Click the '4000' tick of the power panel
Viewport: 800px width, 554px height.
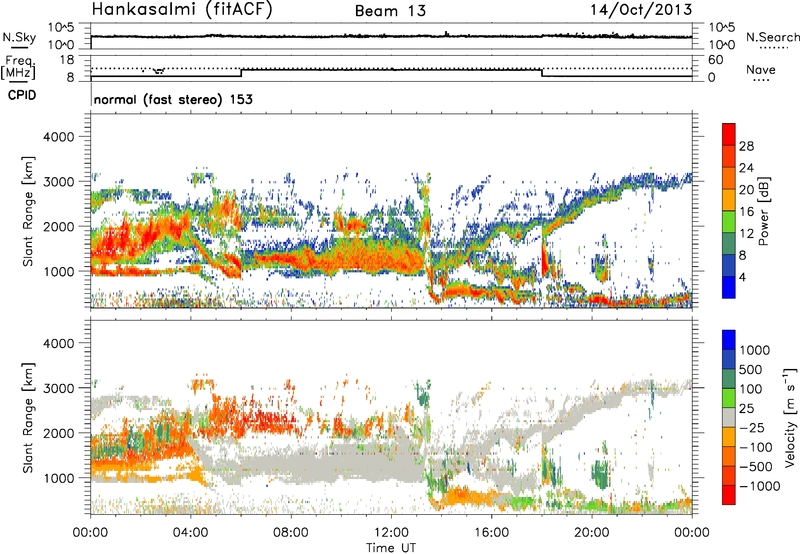[58, 137]
